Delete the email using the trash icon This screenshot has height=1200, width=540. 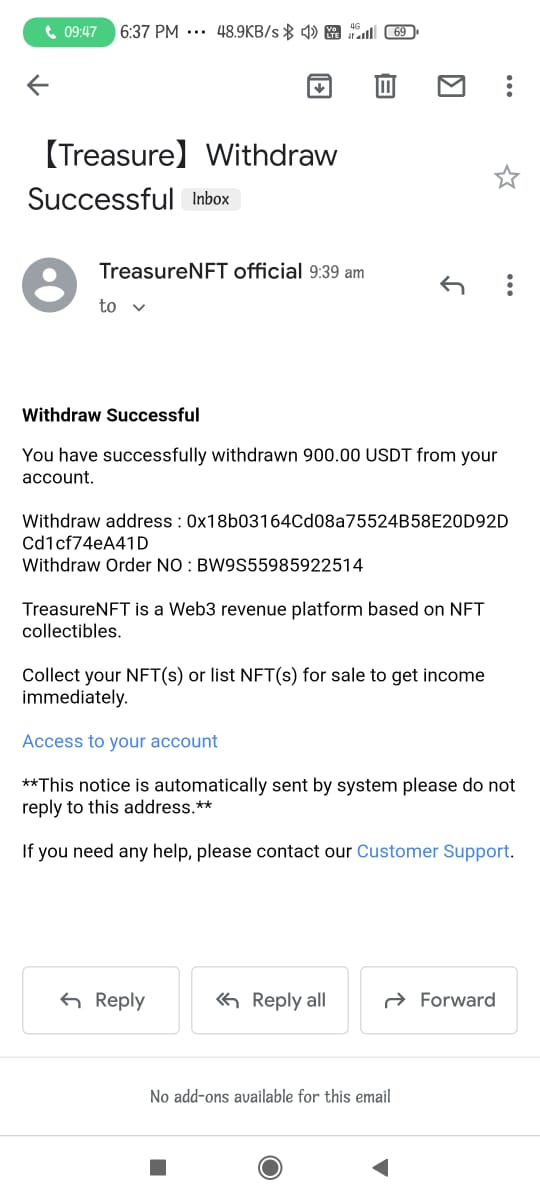(x=385, y=86)
